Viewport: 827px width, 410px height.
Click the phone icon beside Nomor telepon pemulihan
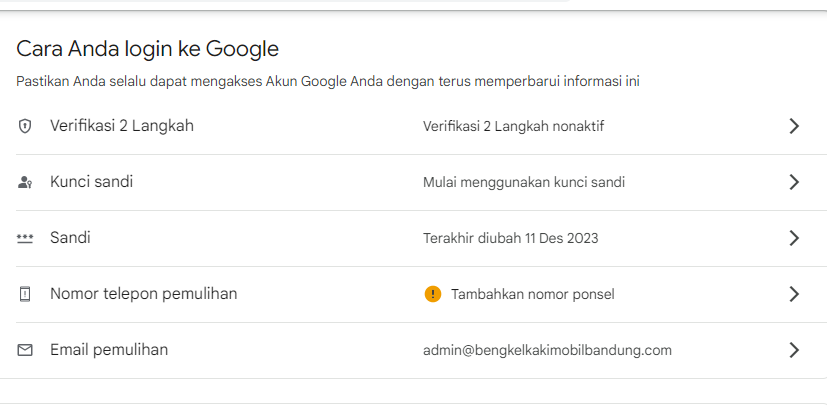pyautogui.click(x=26, y=295)
